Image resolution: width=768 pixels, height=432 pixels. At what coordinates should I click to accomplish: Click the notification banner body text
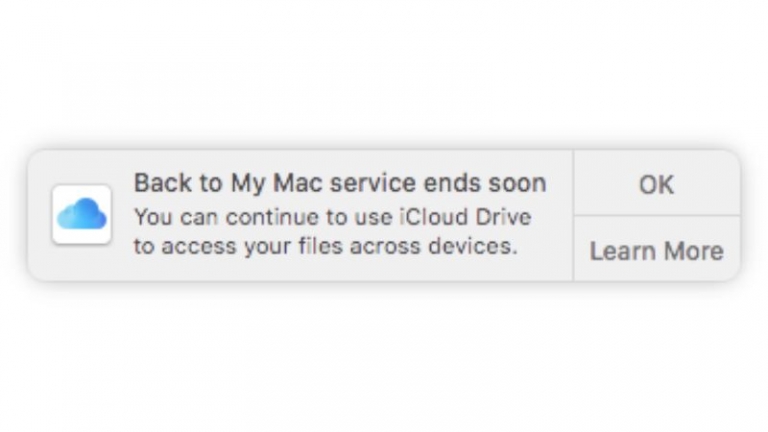pyautogui.click(x=333, y=232)
